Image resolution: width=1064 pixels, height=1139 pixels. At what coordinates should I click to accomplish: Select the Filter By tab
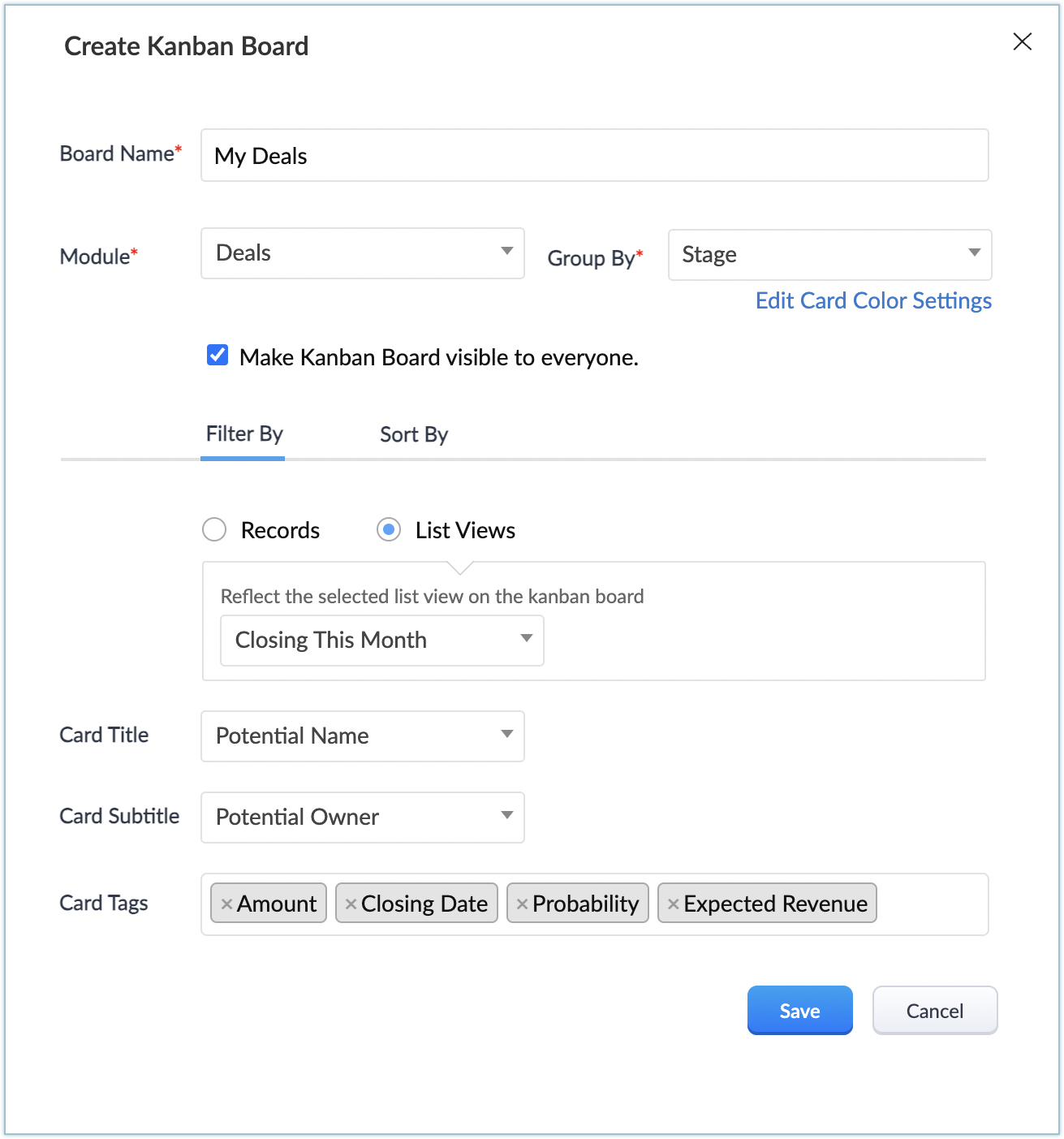[x=243, y=434]
